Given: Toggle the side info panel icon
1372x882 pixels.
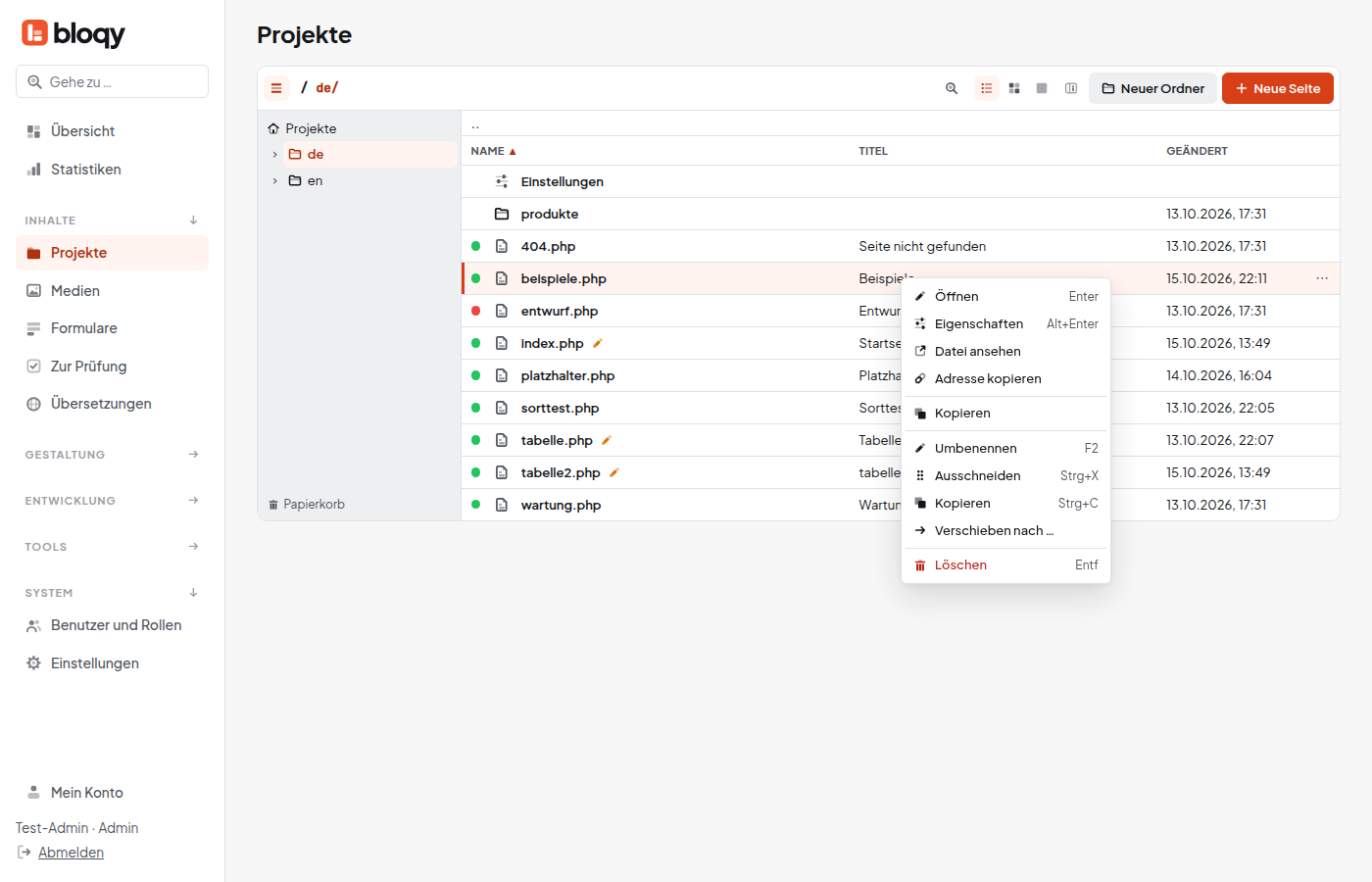Looking at the screenshot, I should tap(1071, 88).
